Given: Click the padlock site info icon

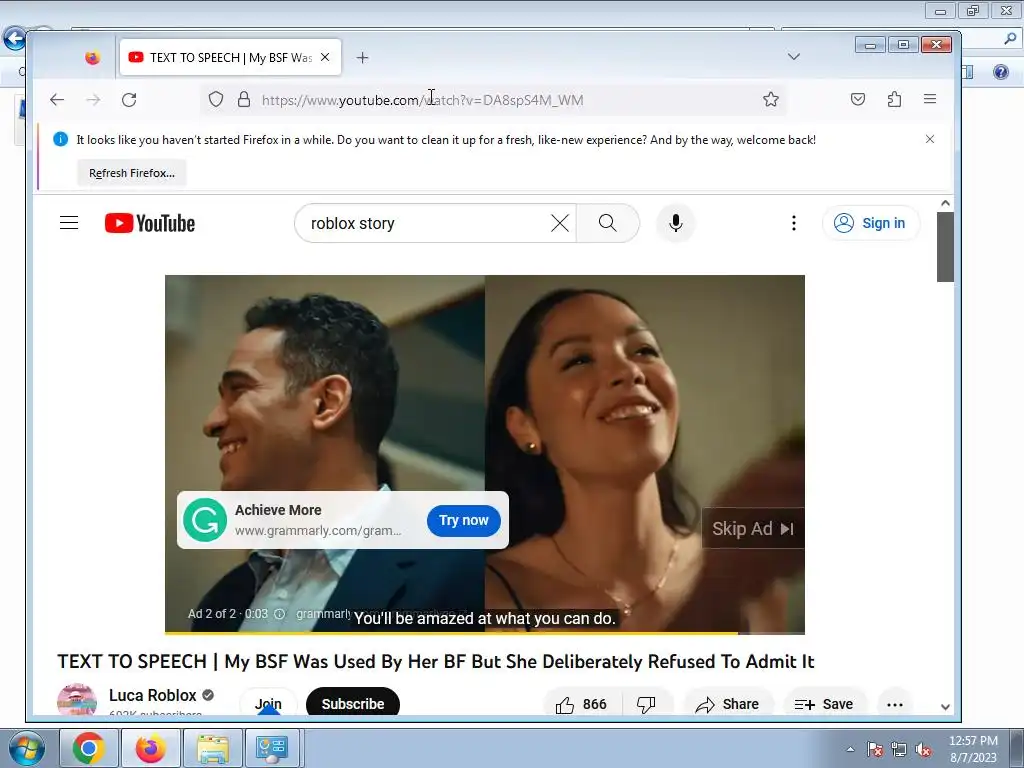Looking at the screenshot, I should 244,99.
